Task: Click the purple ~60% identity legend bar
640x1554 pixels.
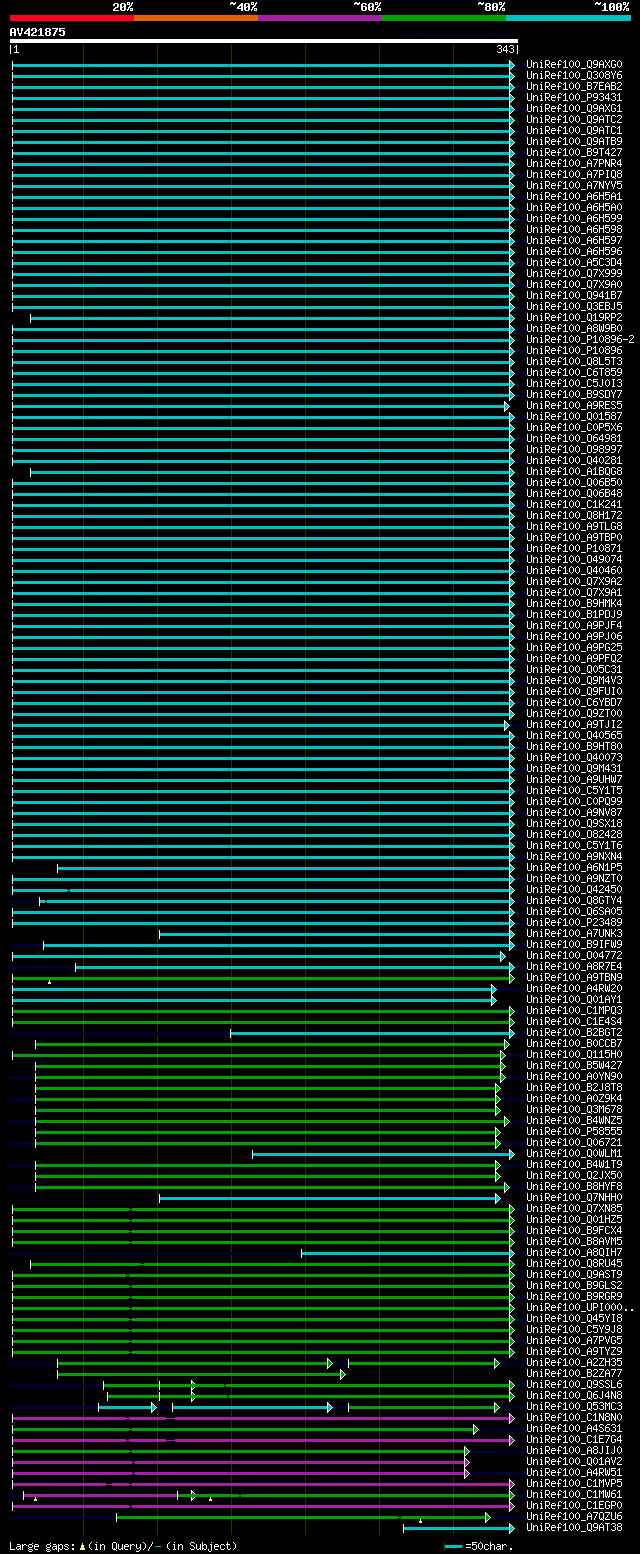Action: click(x=319, y=18)
